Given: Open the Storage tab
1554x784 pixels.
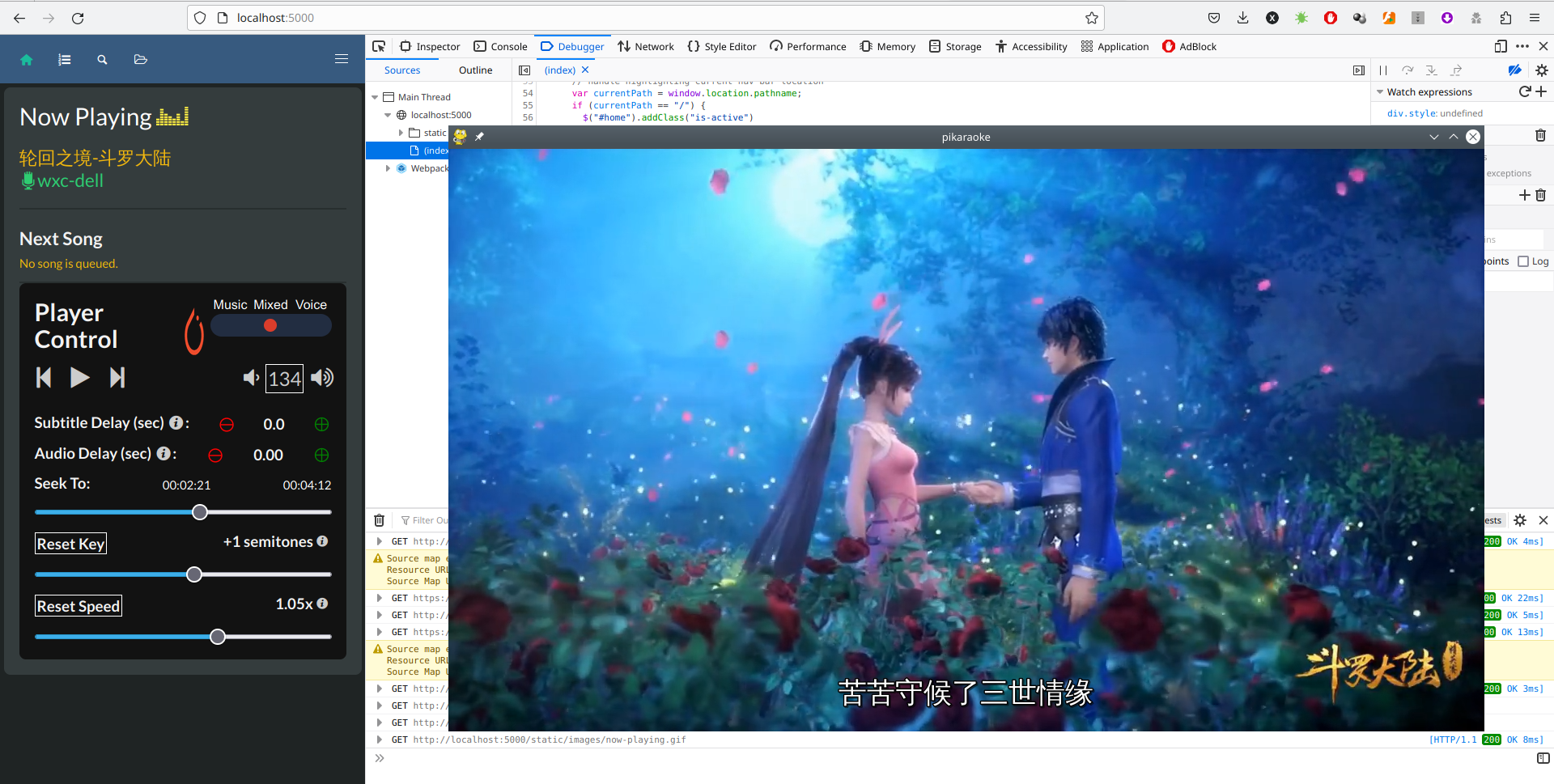Looking at the screenshot, I should click(955, 46).
